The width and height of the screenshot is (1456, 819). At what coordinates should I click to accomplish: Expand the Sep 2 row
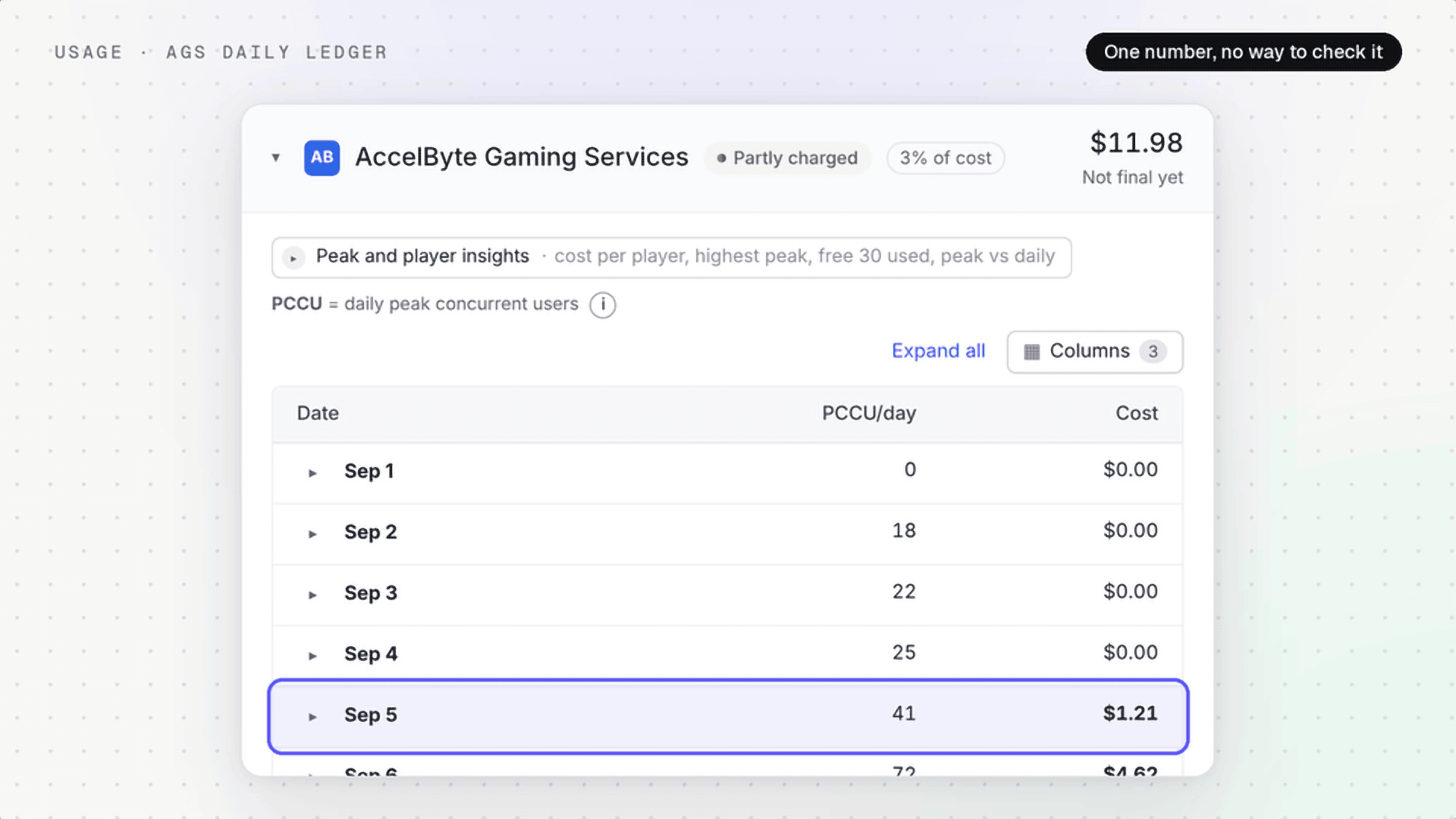312,534
